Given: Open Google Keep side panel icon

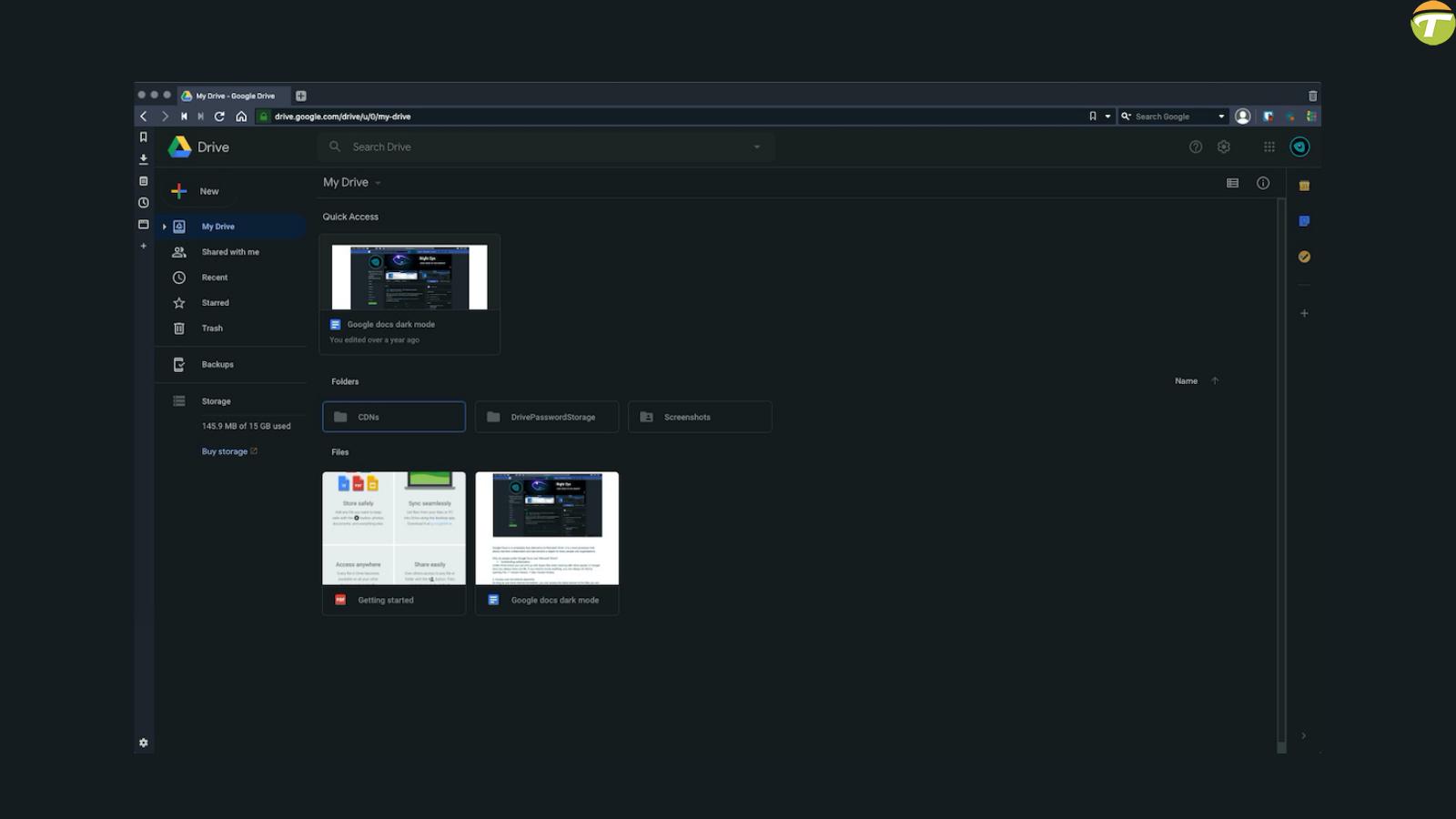Looking at the screenshot, I should tap(1304, 221).
